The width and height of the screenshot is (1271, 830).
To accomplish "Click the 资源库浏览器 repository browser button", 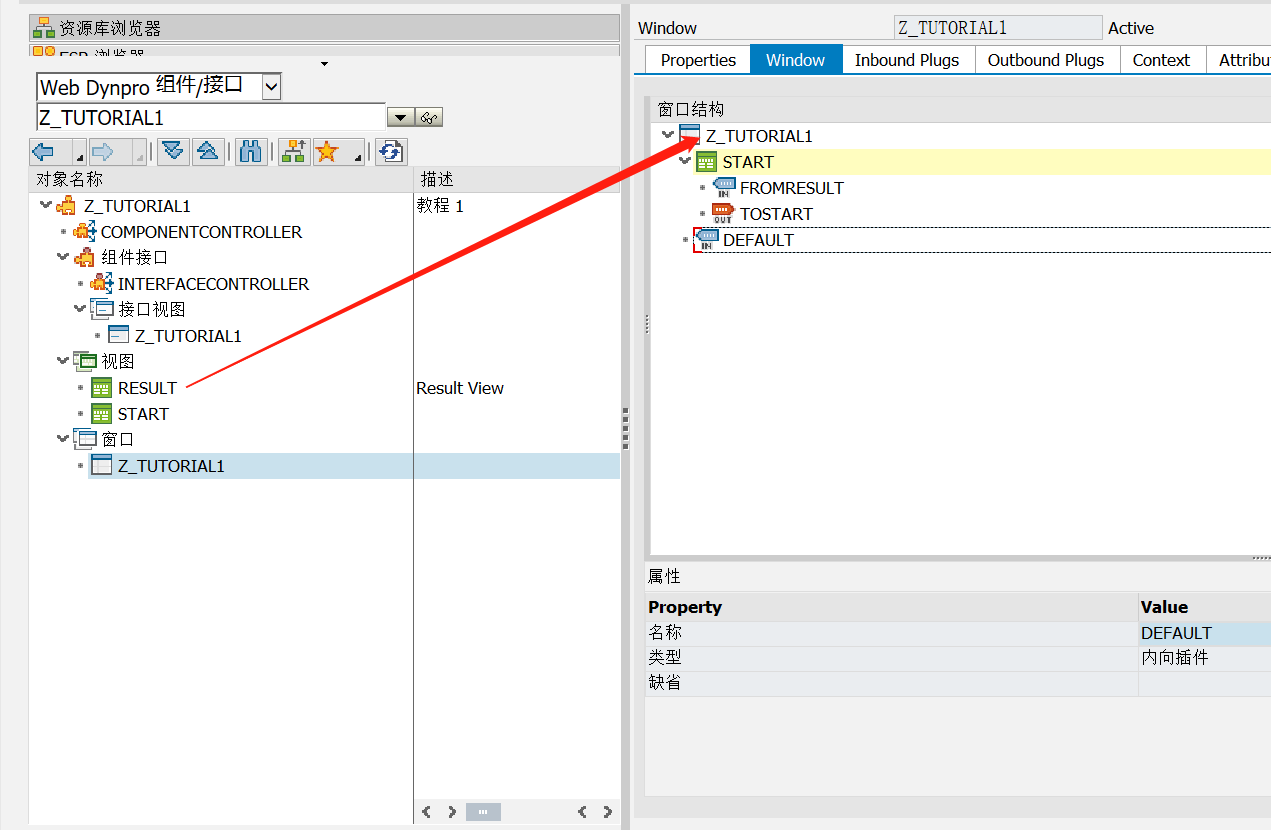I will [110, 29].
